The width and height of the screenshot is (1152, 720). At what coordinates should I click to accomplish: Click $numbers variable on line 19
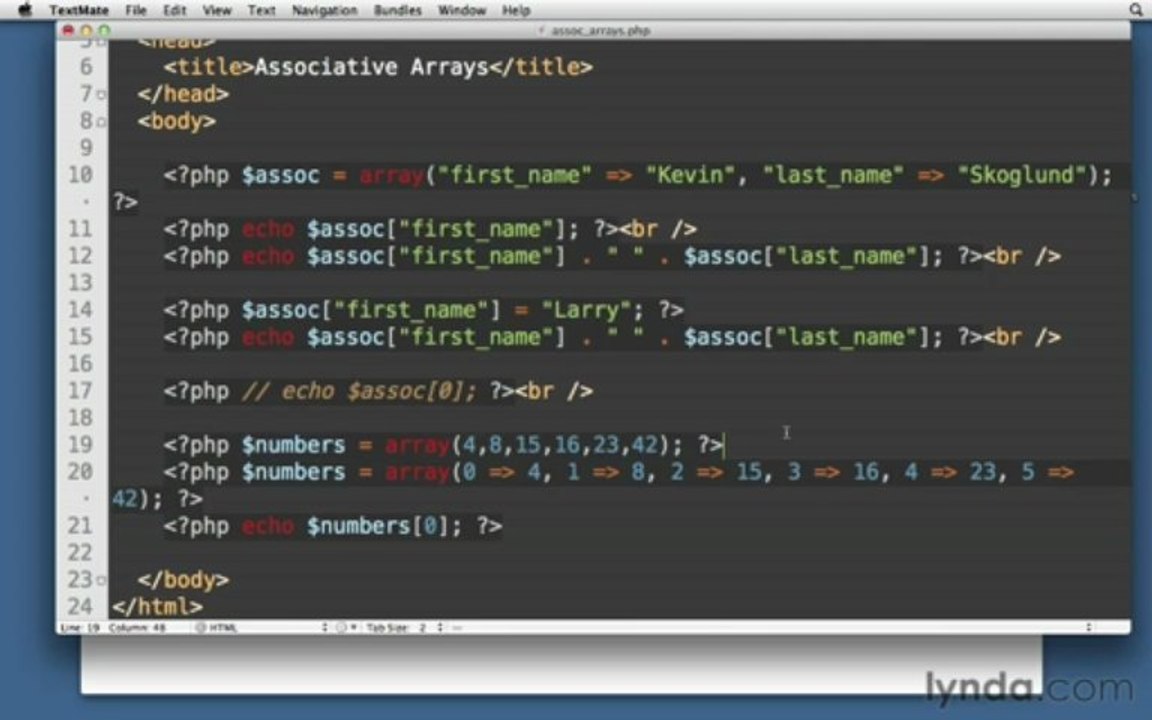tap(293, 445)
